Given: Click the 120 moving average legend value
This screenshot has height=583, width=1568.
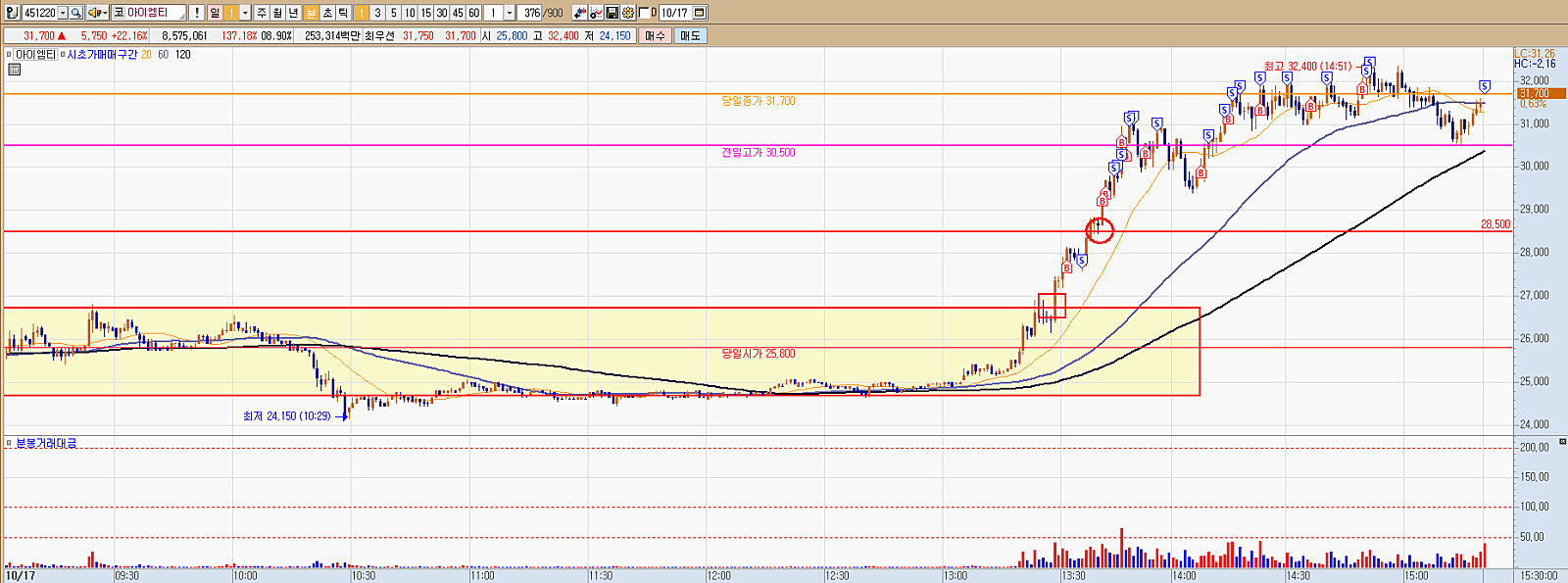Looking at the screenshot, I should click(x=182, y=55).
